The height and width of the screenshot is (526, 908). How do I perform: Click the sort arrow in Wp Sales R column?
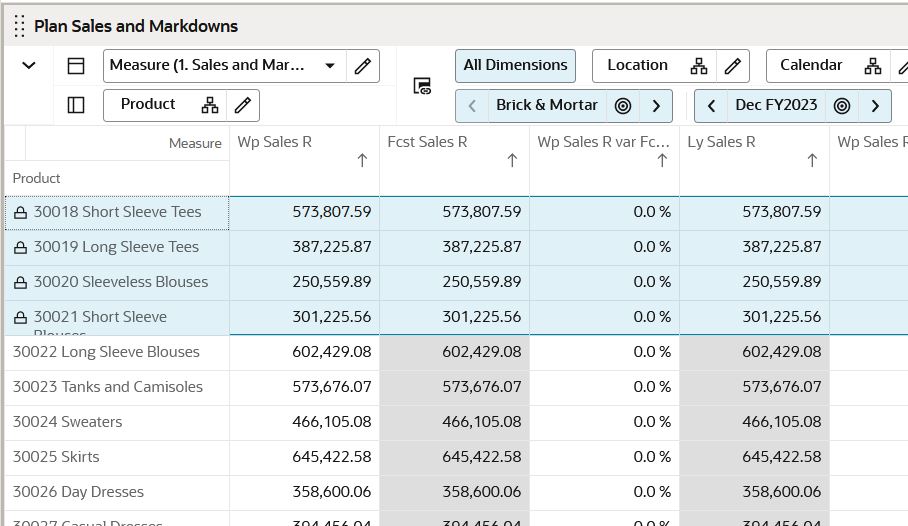click(x=363, y=160)
